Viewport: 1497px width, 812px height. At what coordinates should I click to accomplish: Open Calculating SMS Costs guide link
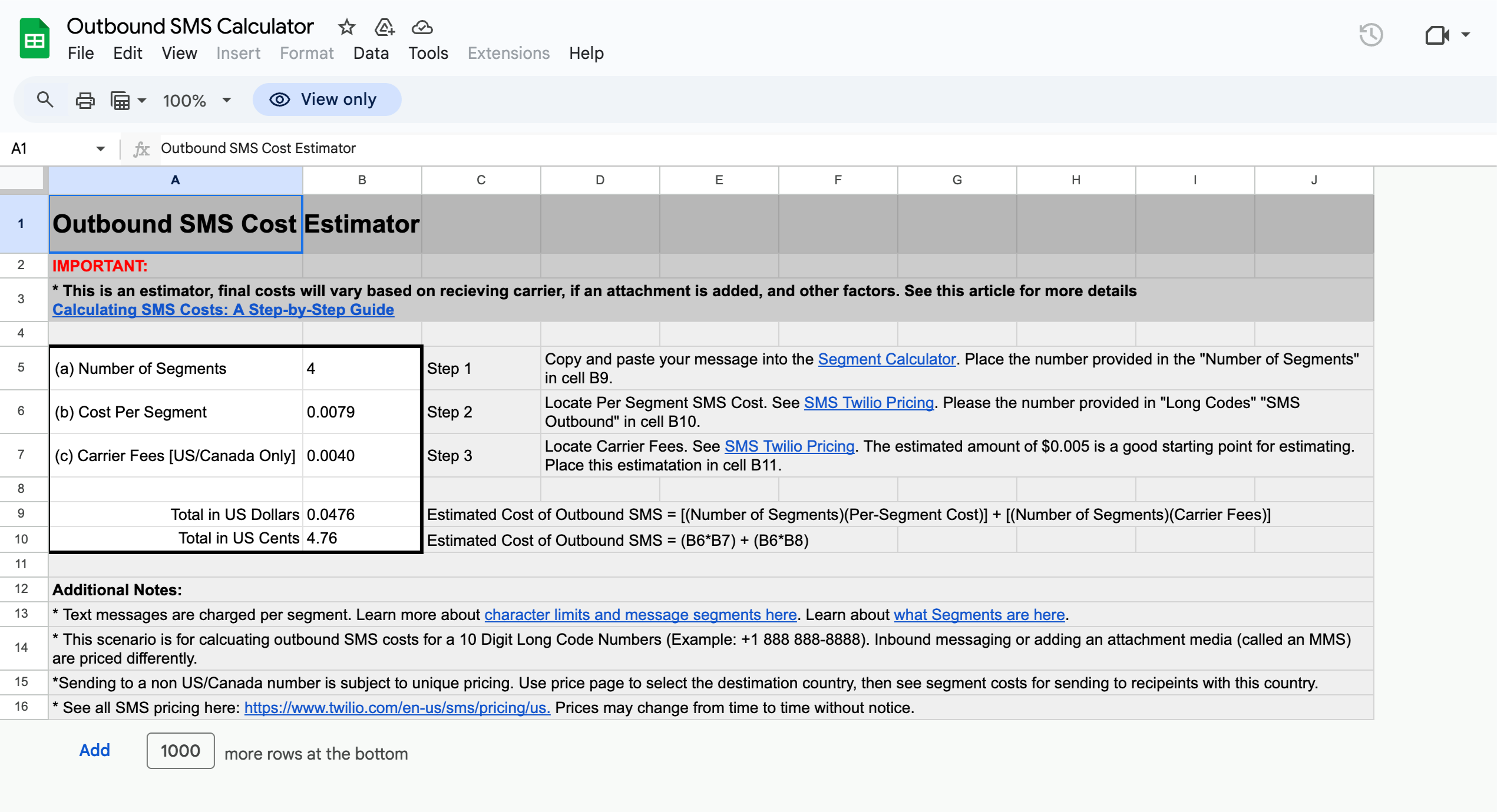coord(223,310)
